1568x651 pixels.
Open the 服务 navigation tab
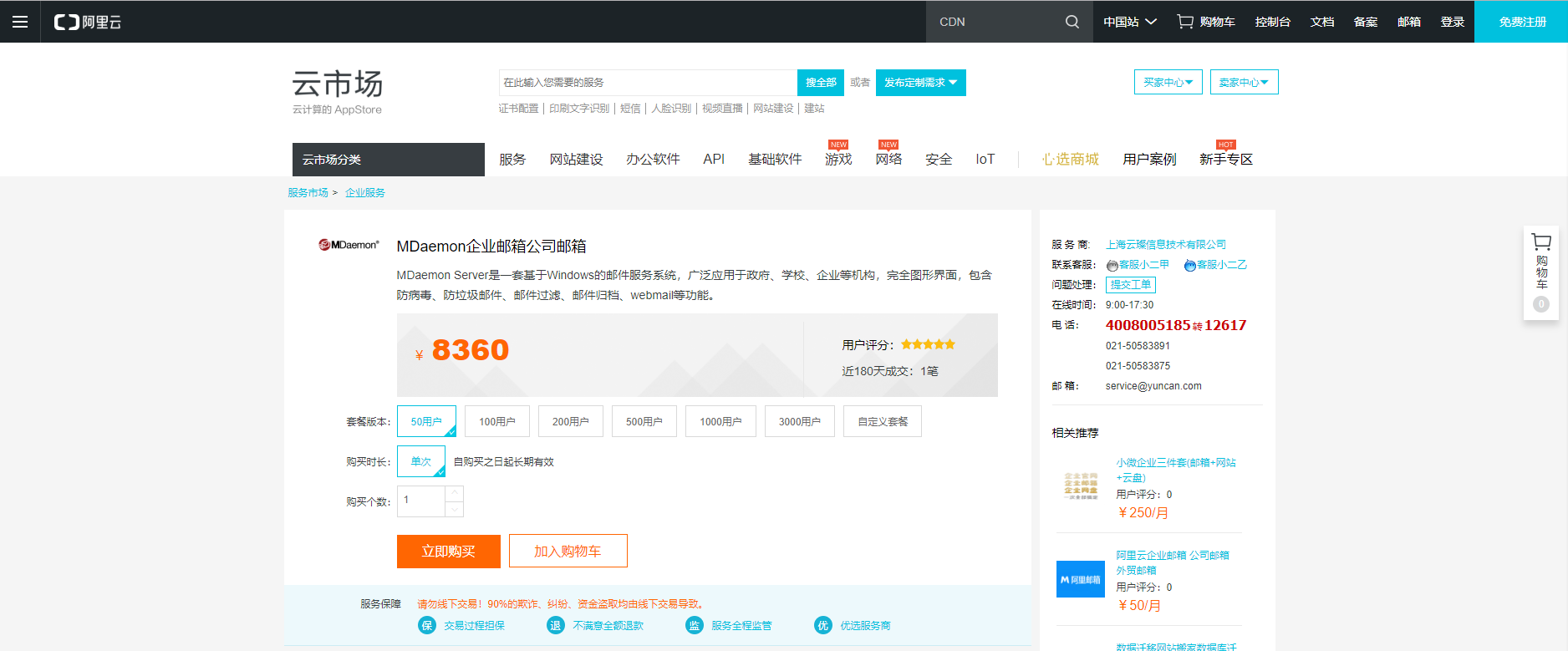(512, 159)
